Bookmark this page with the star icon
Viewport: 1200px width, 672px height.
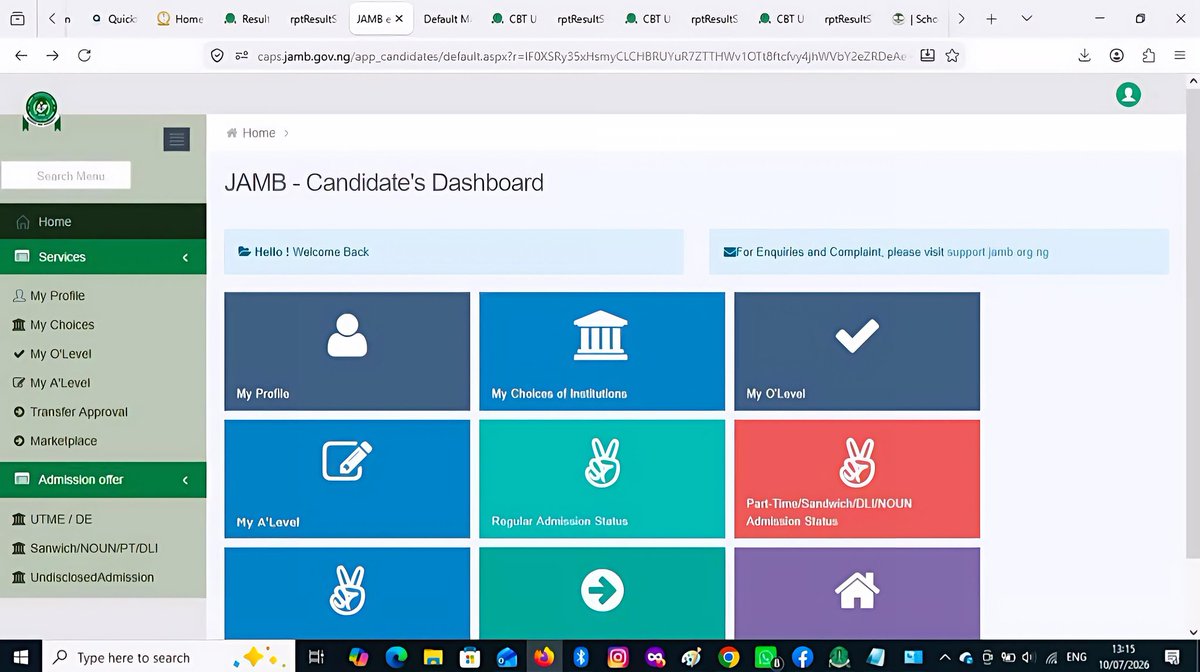[952, 56]
